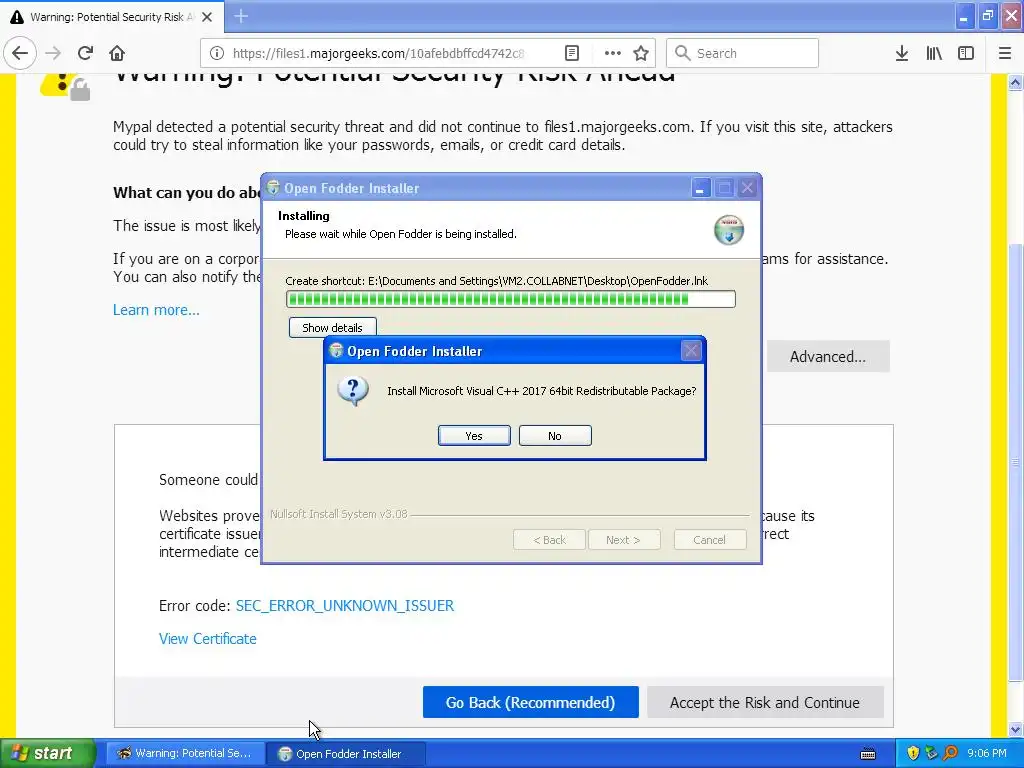Viewport: 1024px width, 768px height.
Task: Click the scrollbar down arrow
Action: pyautogui.click(x=1015, y=729)
